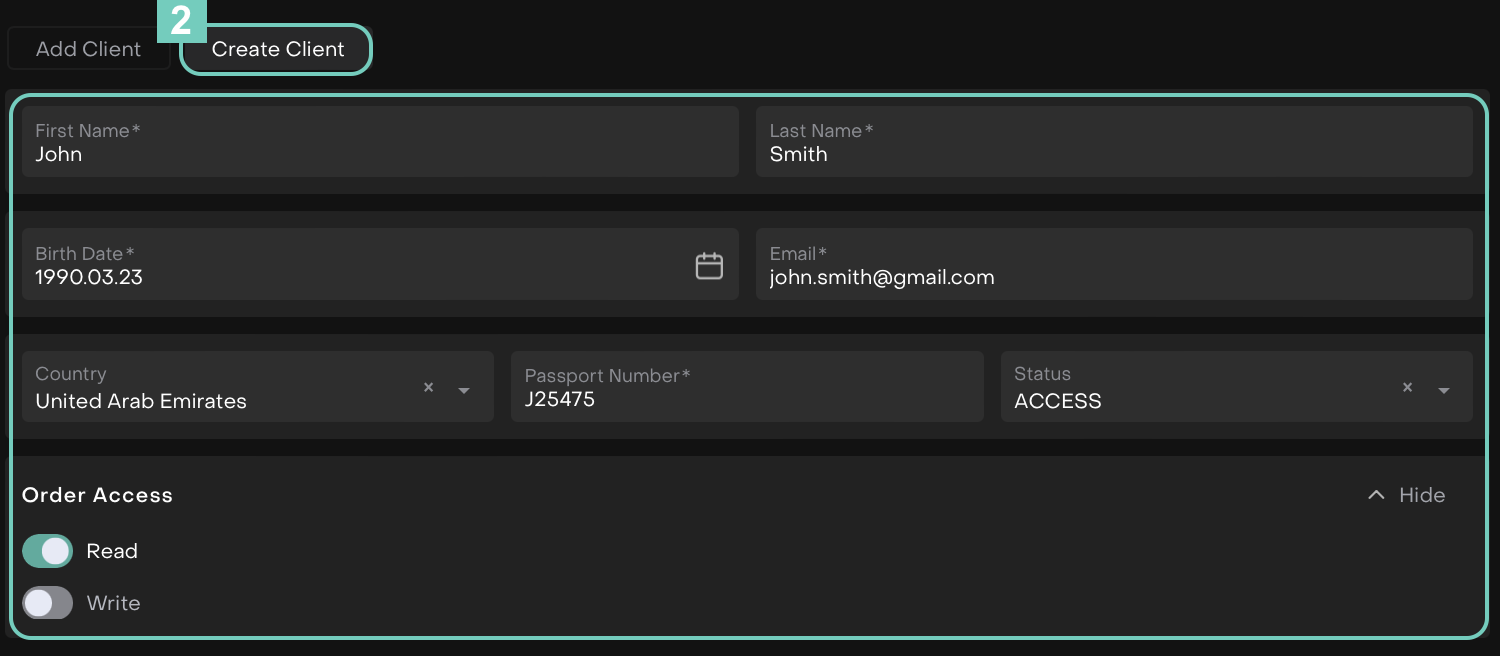This screenshot has width=1500, height=656.
Task: Click the Birth Date date text
Action: tap(89, 278)
